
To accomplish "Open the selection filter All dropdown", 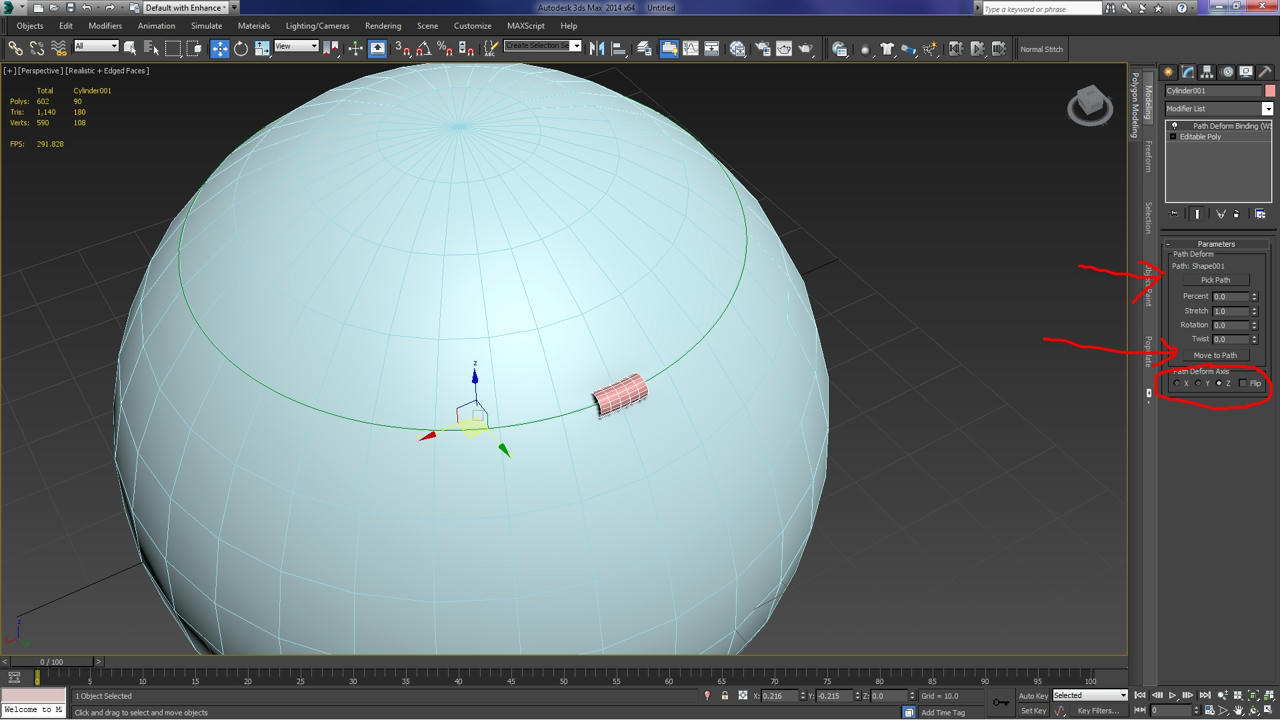I will tap(96, 46).
